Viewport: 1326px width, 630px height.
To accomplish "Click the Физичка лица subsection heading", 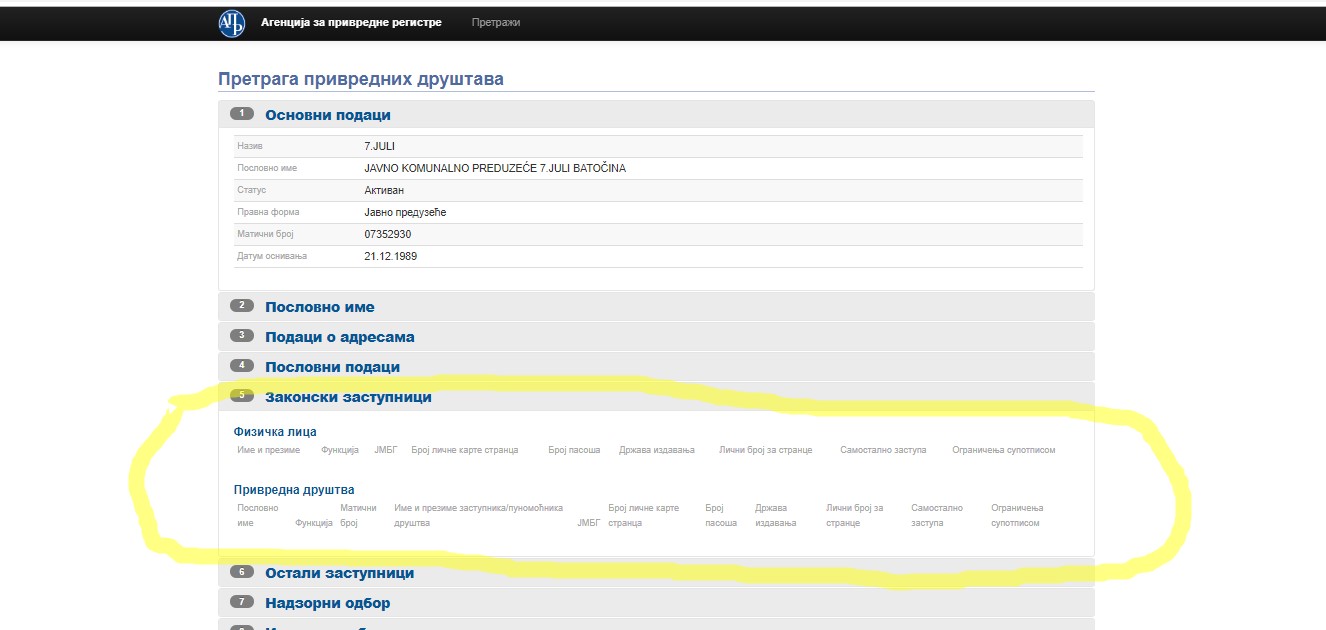I will (275, 432).
